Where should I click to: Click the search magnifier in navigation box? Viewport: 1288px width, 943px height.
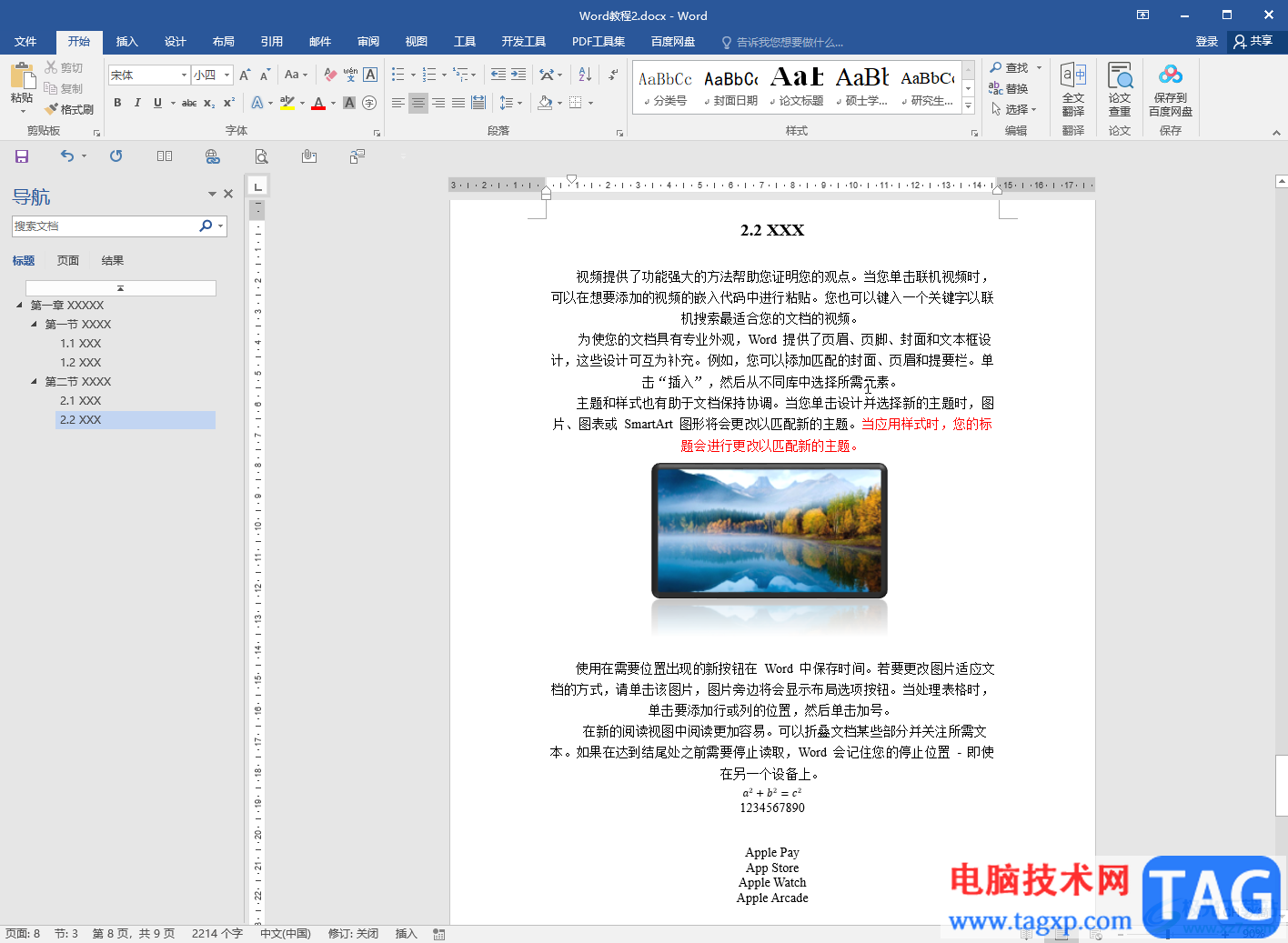click(x=206, y=226)
